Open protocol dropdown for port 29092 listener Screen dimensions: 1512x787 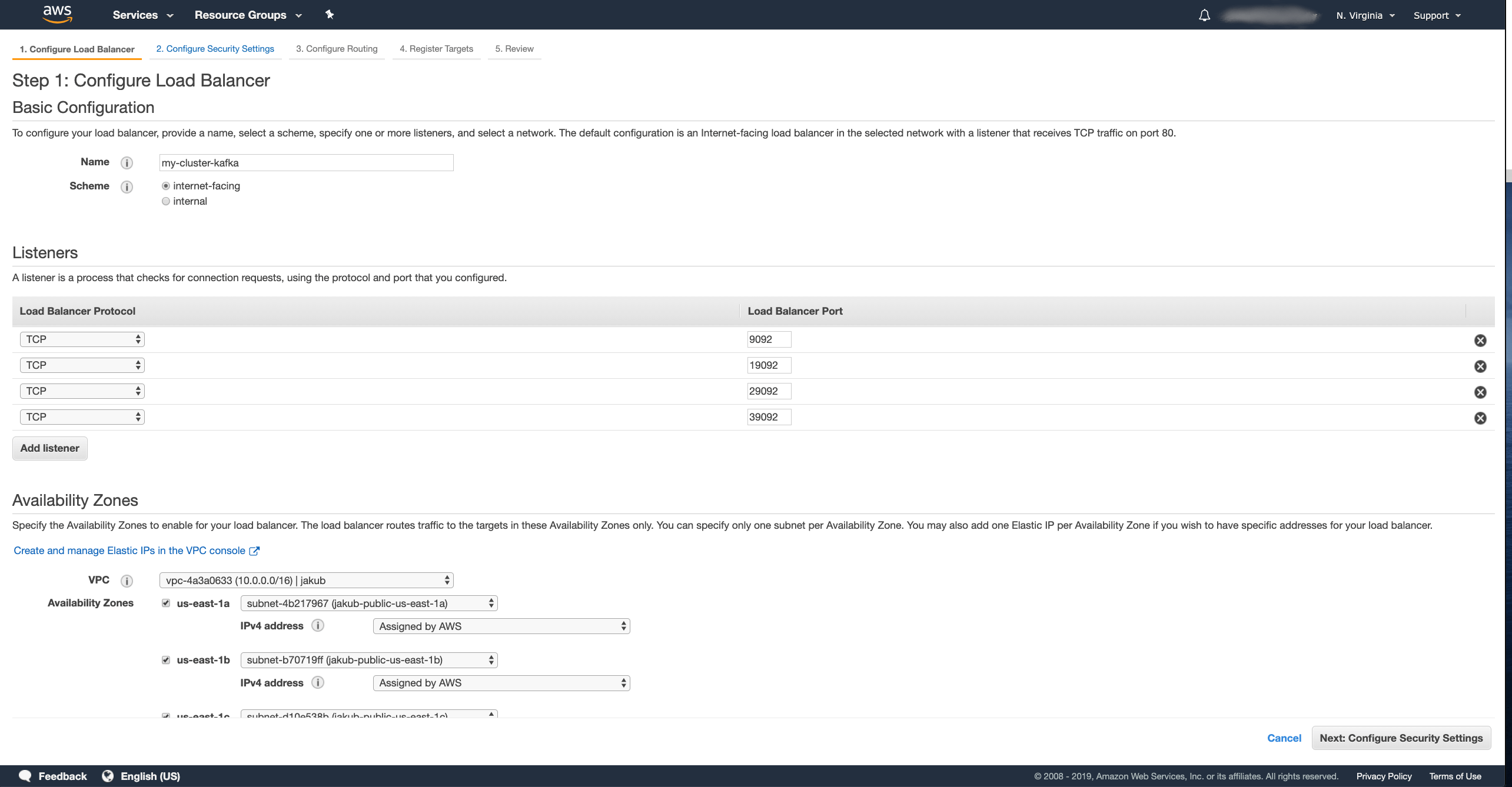click(82, 391)
